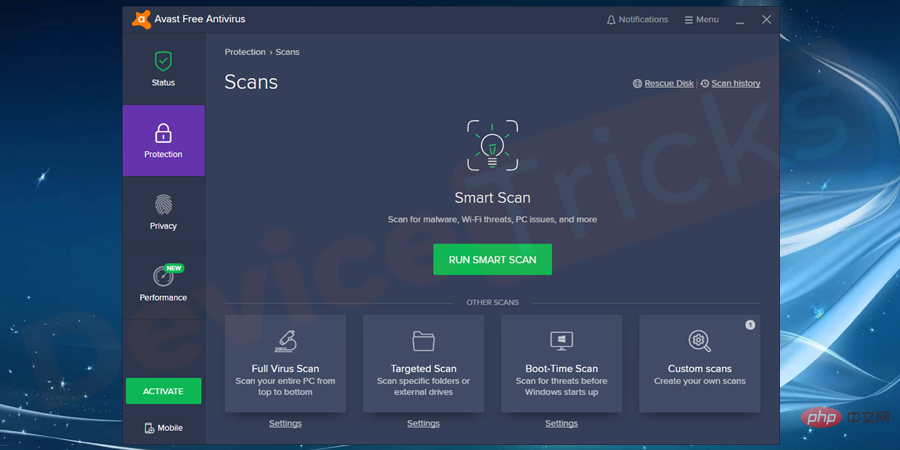Open the Mobile option in sidebar
This screenshot has height=450, width=900.
[164, 428]
